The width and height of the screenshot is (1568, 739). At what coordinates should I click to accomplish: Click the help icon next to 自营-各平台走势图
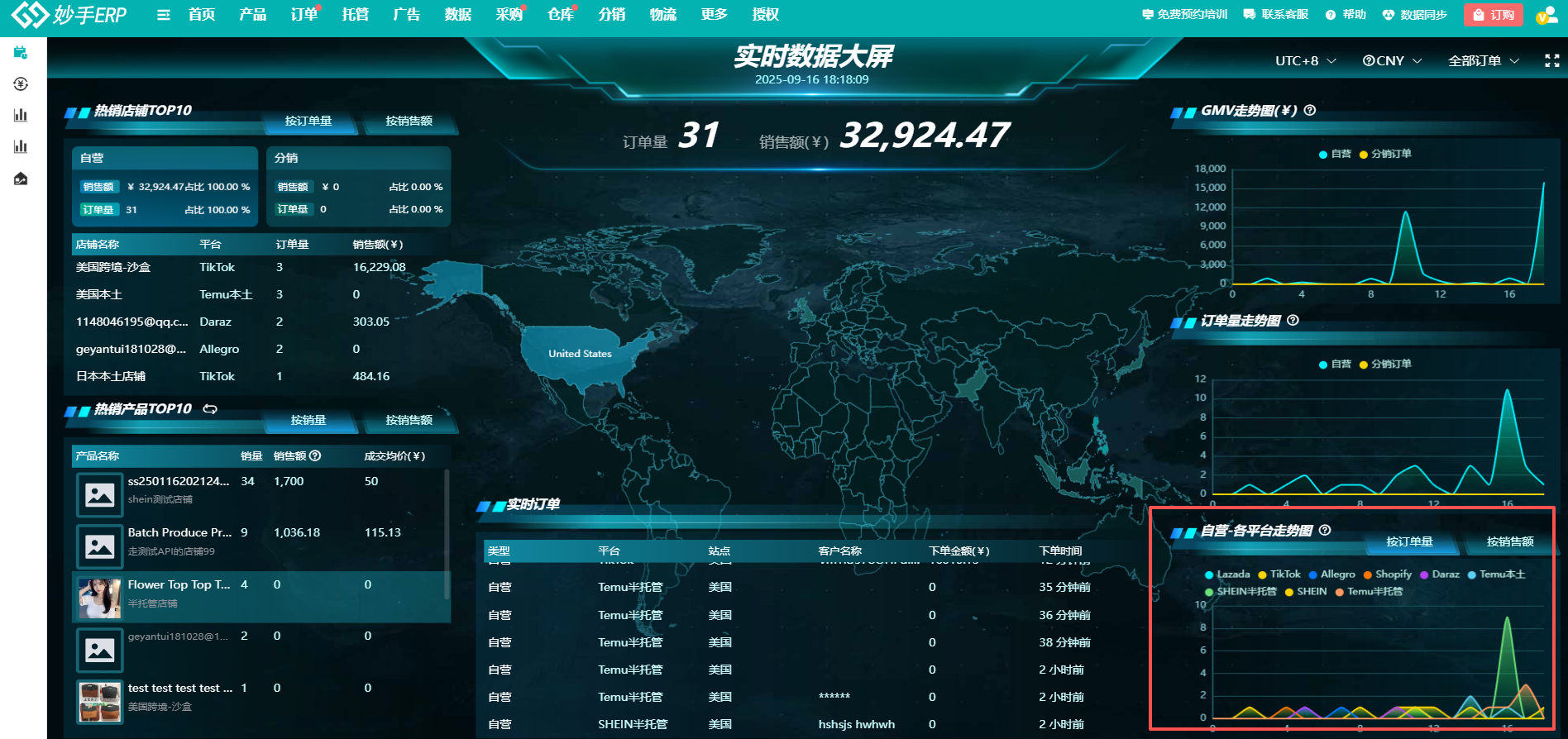1325,530
